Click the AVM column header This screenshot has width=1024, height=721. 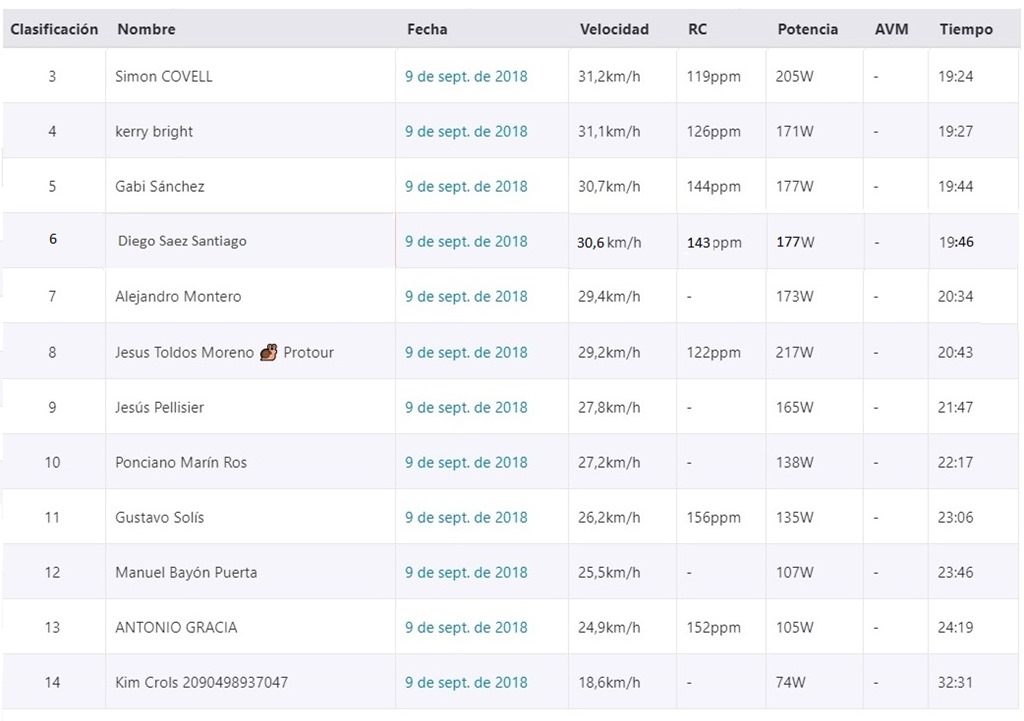pos(891,29)
